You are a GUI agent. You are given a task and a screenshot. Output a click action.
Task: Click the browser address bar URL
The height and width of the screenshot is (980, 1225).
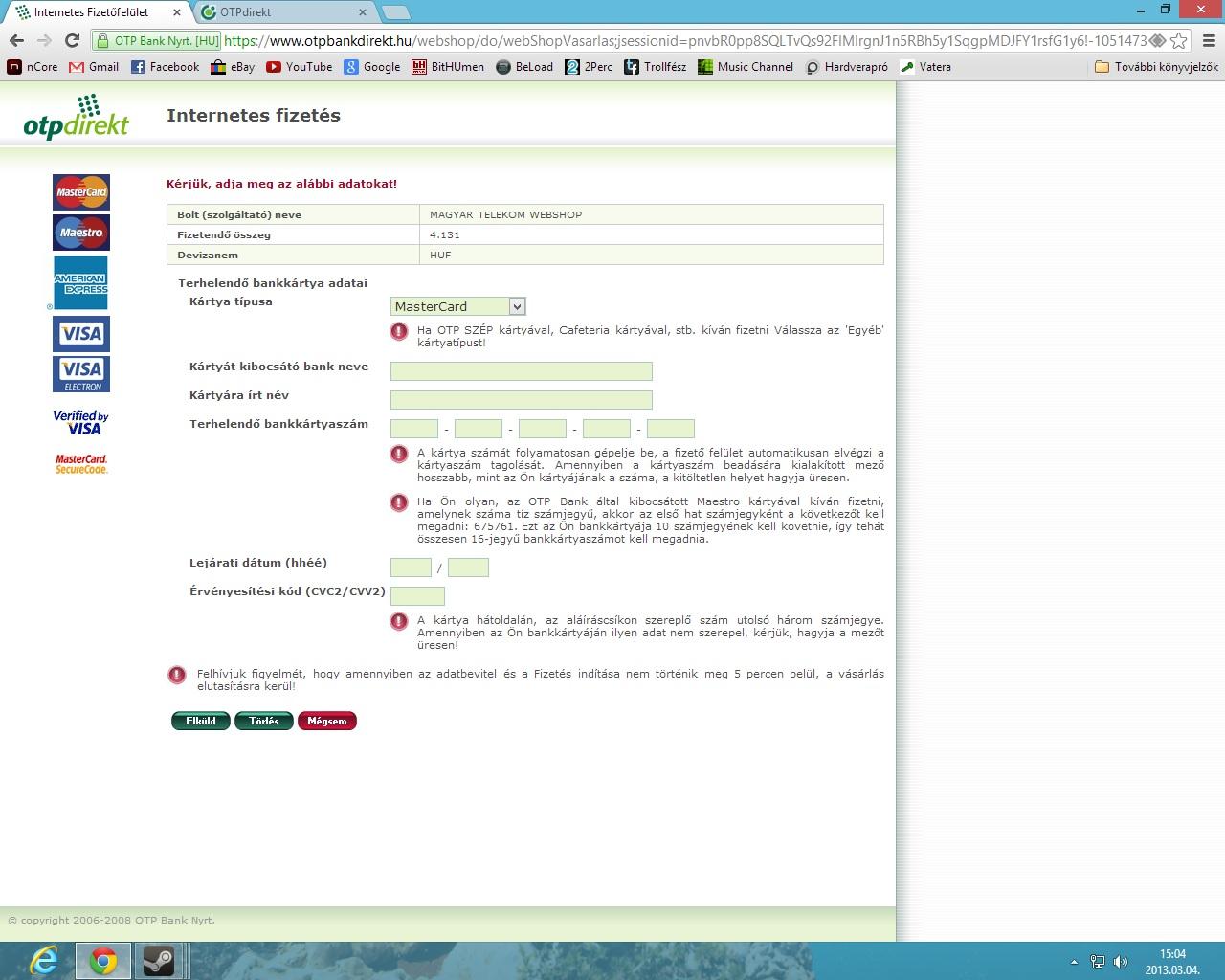coord(684,40)
